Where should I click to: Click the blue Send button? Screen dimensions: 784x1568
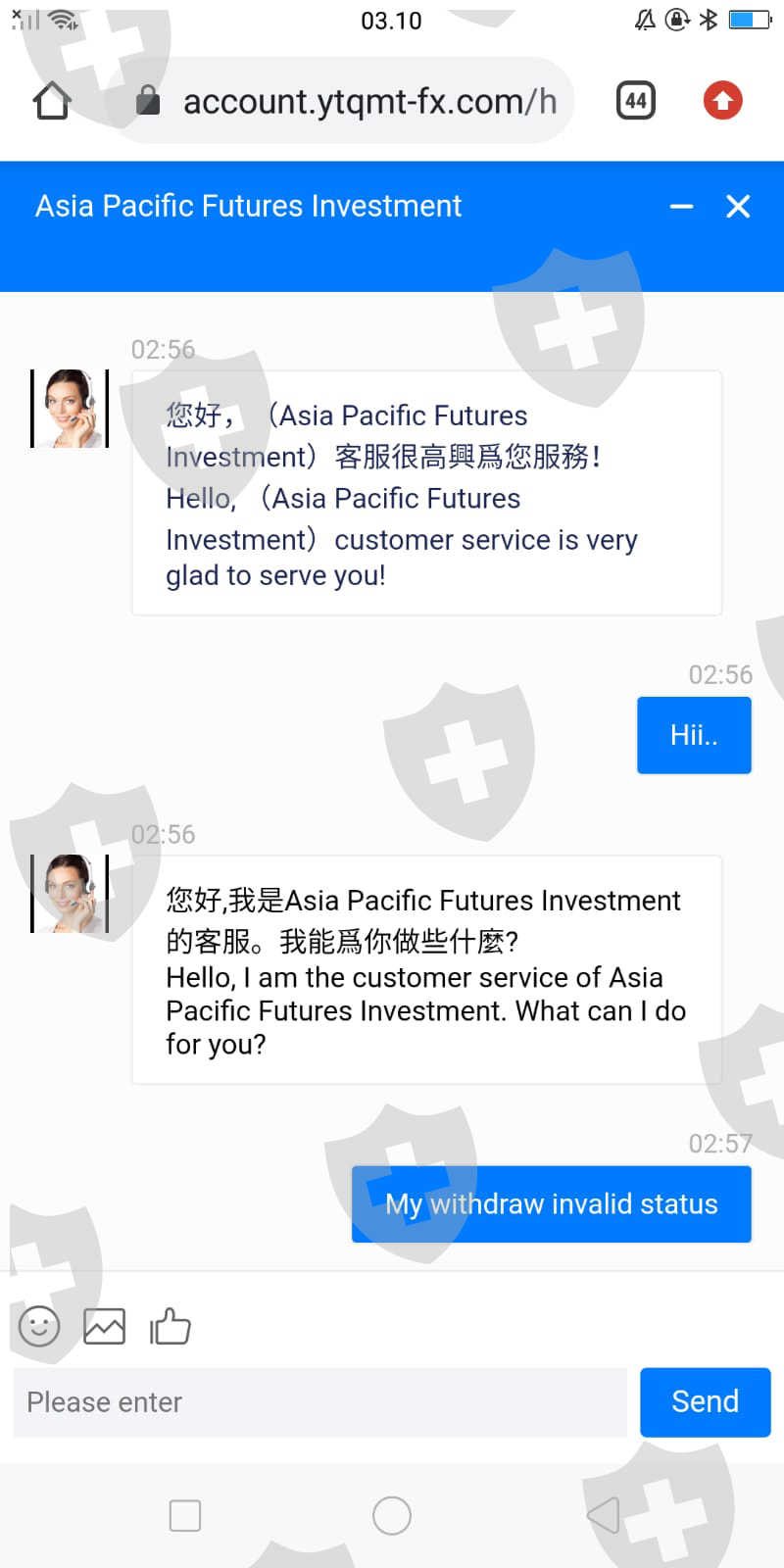click(x=705, y=1401)
